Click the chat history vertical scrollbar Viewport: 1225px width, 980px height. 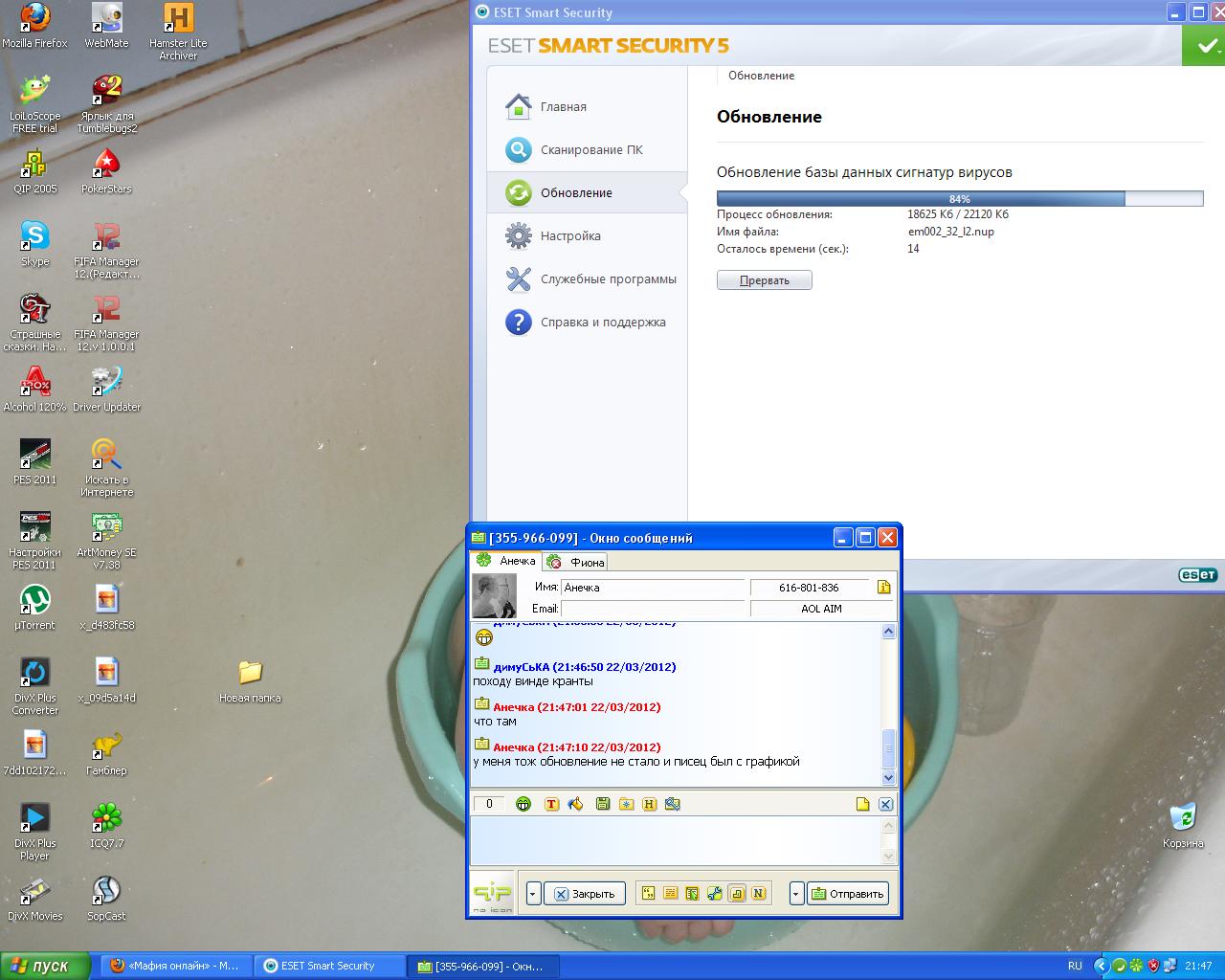(x=888, y=704)
